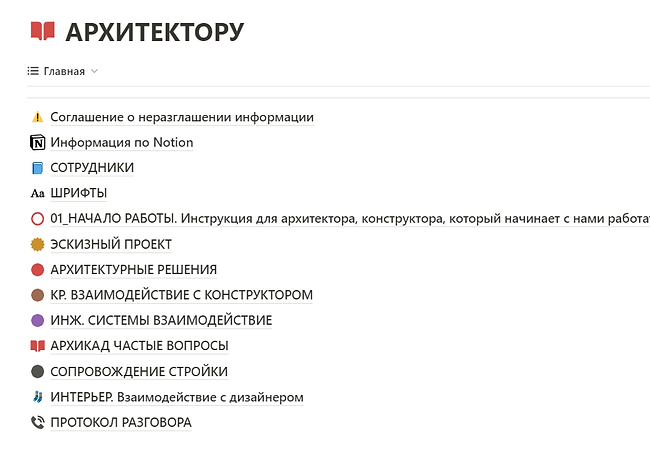Open Соглашение о неразглашении информации page
Screen dimensions: 650x452
182,118
